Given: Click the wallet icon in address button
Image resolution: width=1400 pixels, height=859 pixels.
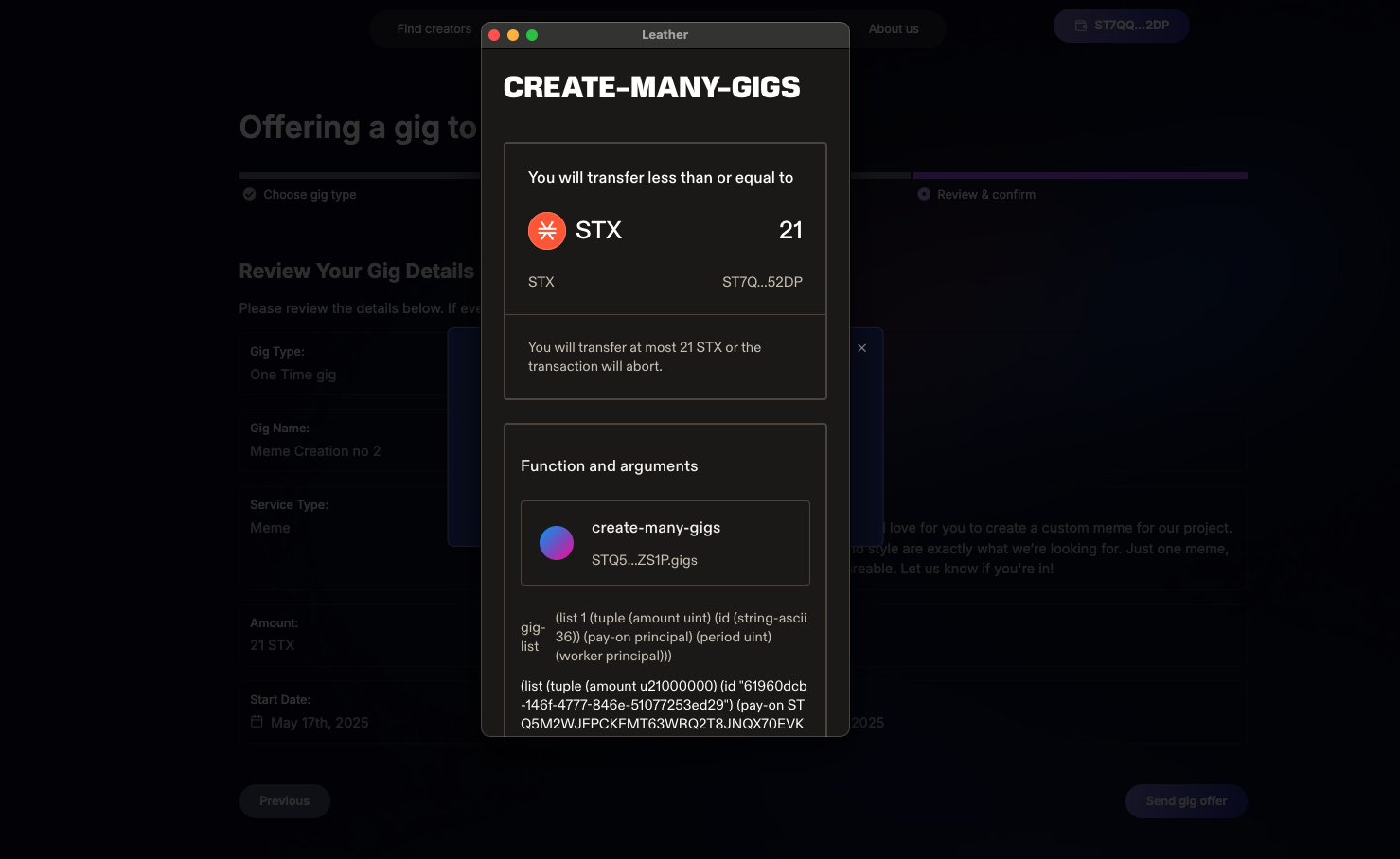Looking at the screenshot, I should click(x=1081, y=26).
